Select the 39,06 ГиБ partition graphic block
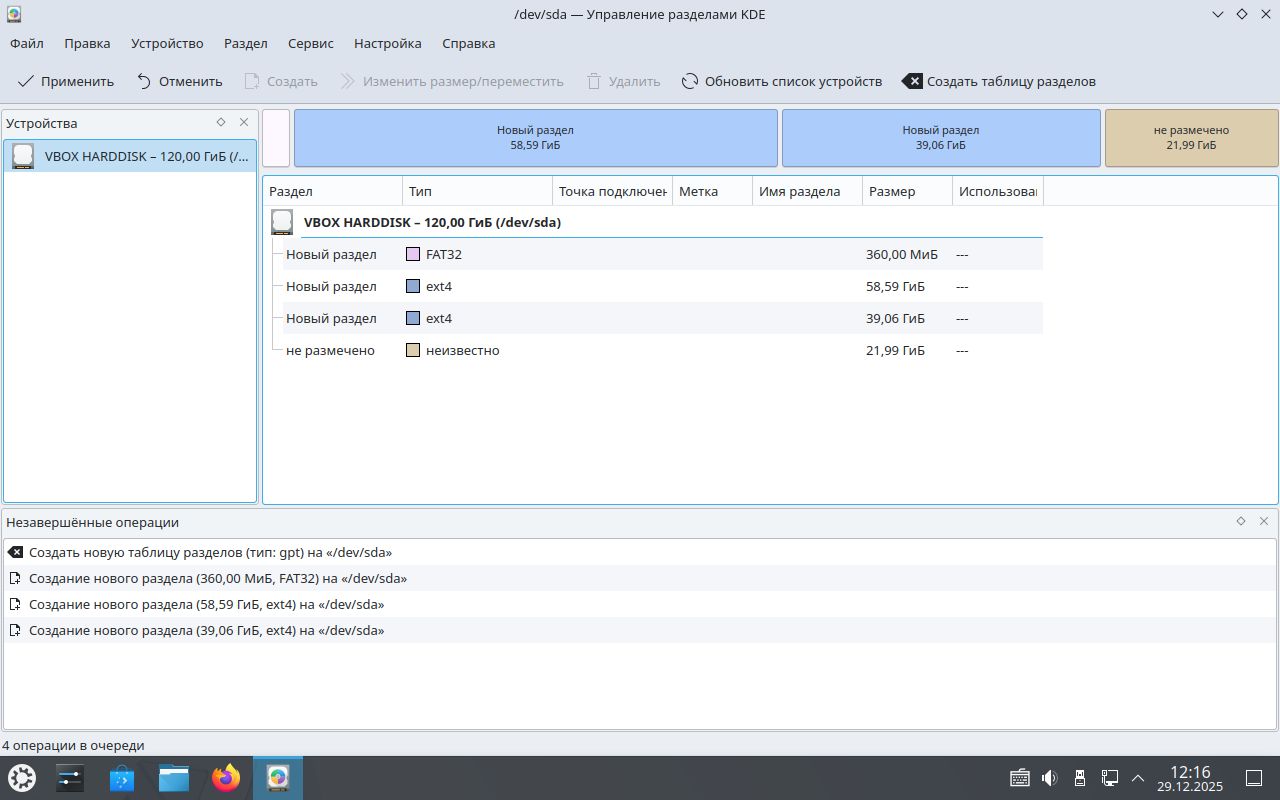The height and width of the screenshot is (800, 1280). tap(941, 138)
